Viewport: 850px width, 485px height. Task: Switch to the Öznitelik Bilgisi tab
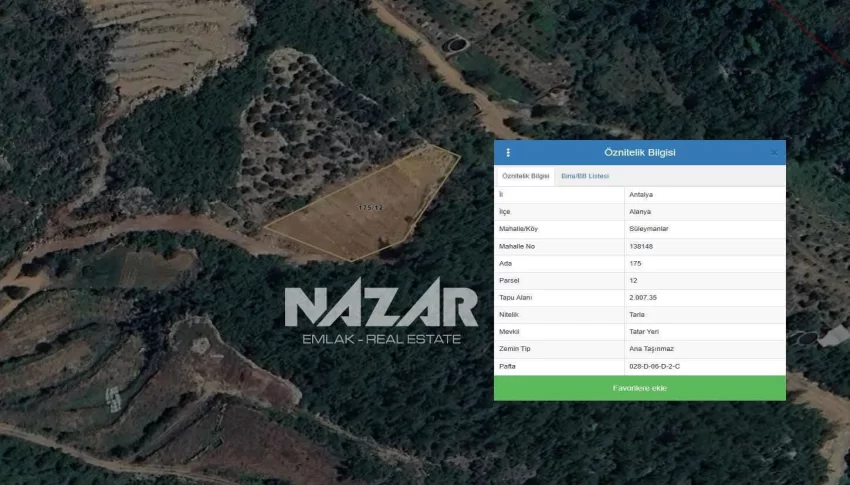525,176
